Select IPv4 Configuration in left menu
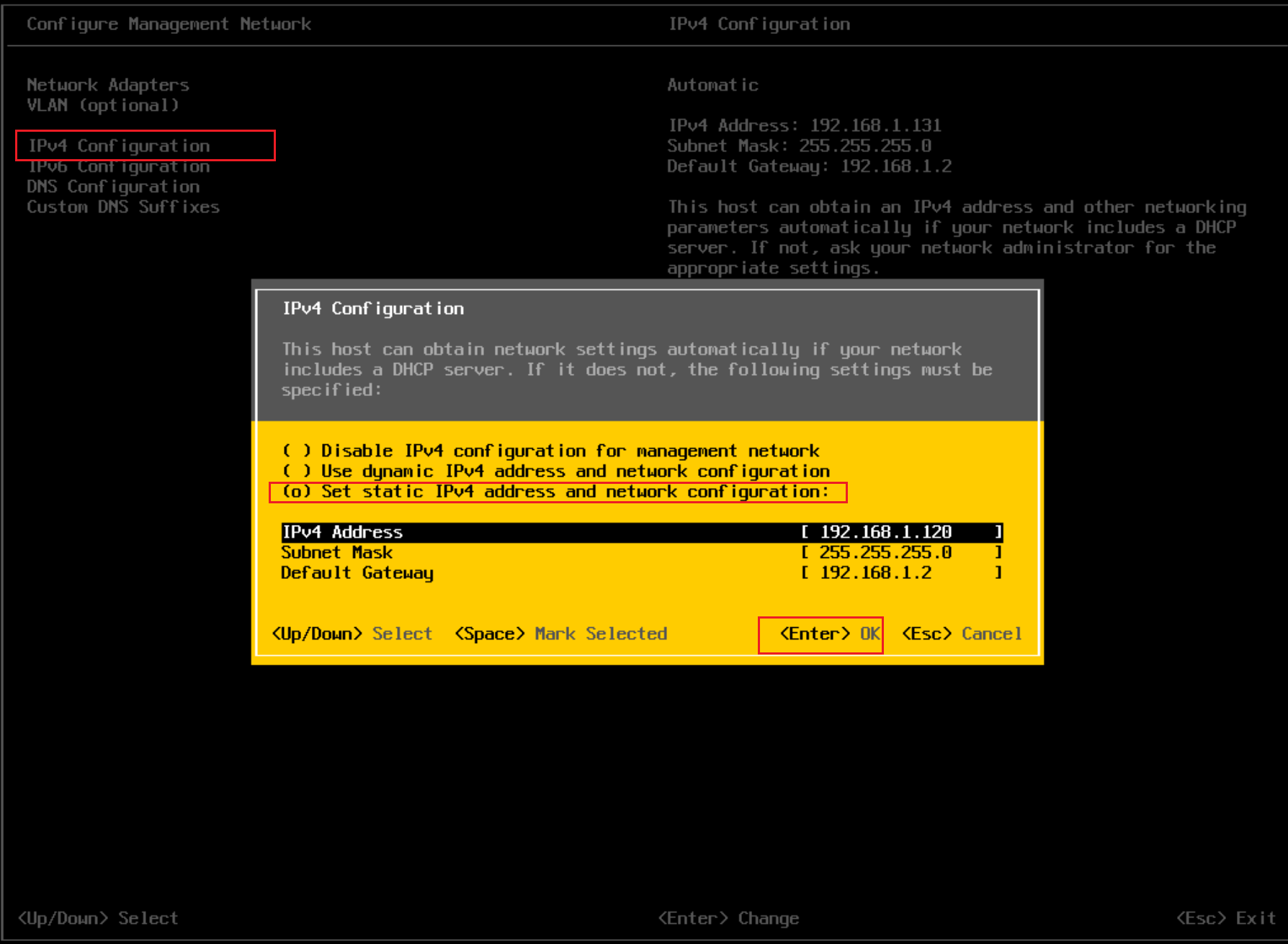 [x=120, y=146]
